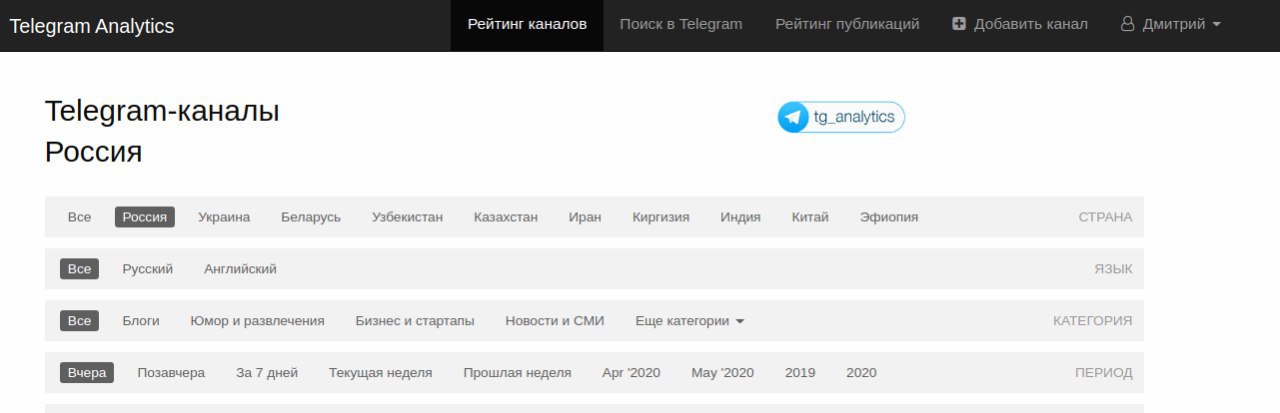Click the Telegram paper plane icon badge
Screen dimensions: 1280x413
(793, 117)
